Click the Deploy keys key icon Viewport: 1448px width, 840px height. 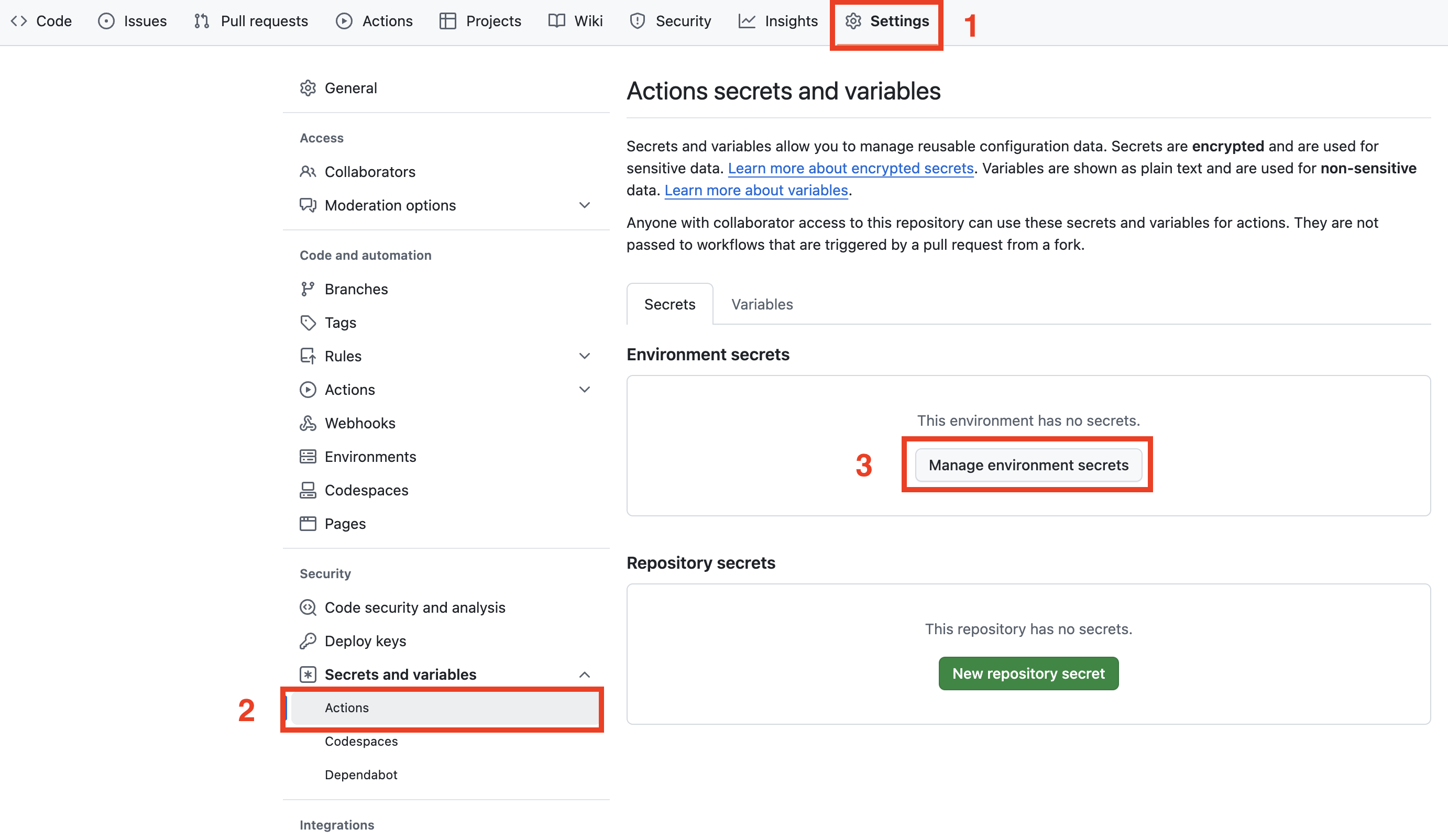pos(308,640)
